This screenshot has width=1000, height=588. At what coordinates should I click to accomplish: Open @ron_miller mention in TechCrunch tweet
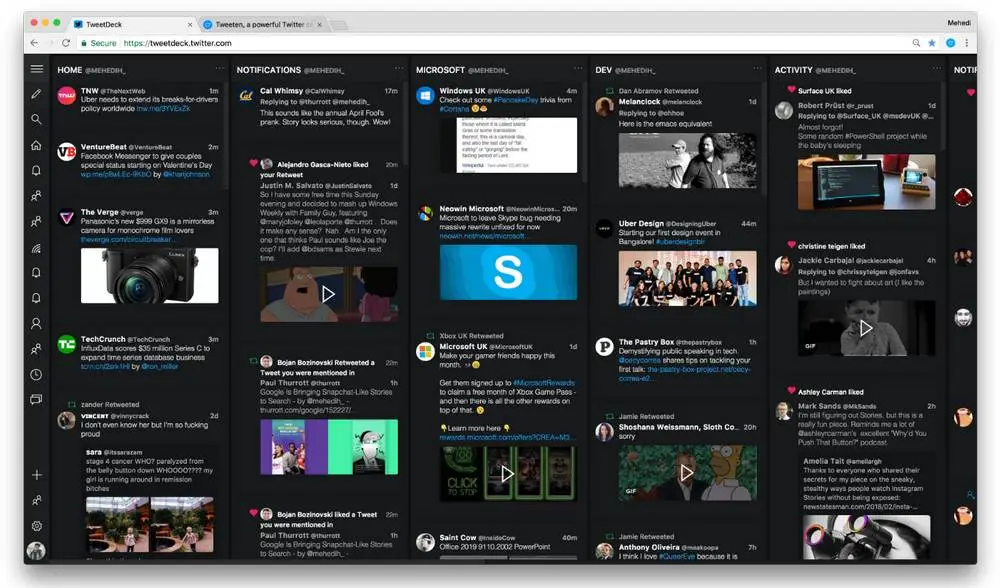[159, 366]
